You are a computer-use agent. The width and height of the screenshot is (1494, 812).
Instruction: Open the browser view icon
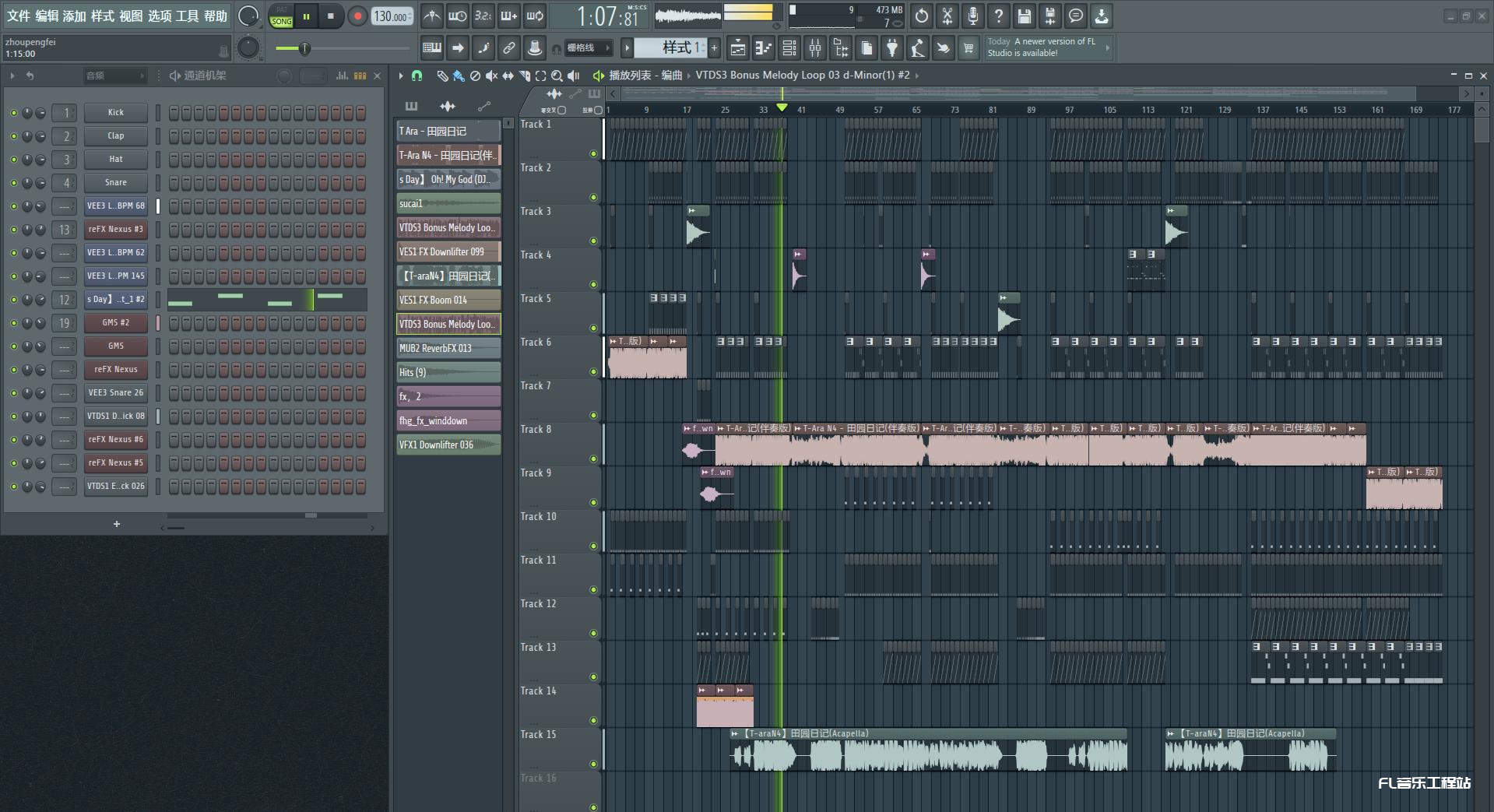coord(841,48)
